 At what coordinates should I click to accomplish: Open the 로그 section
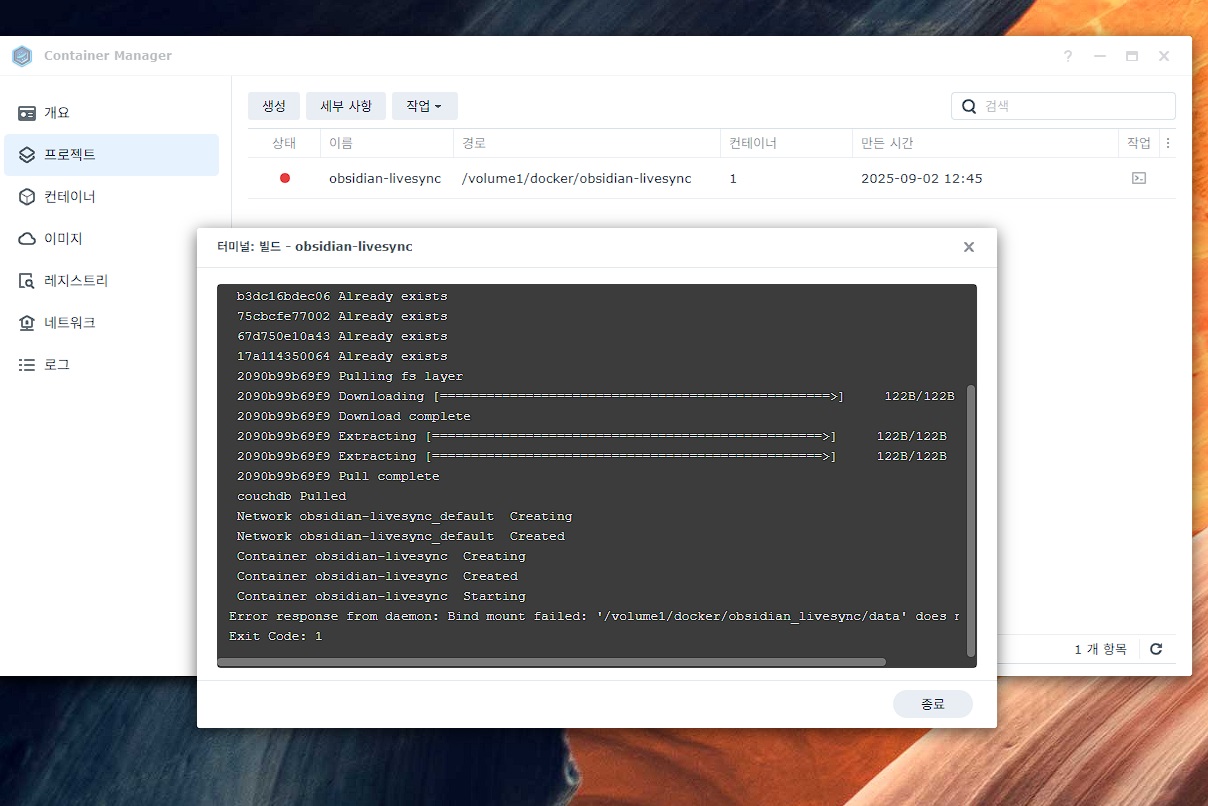[x=57, y=365]
